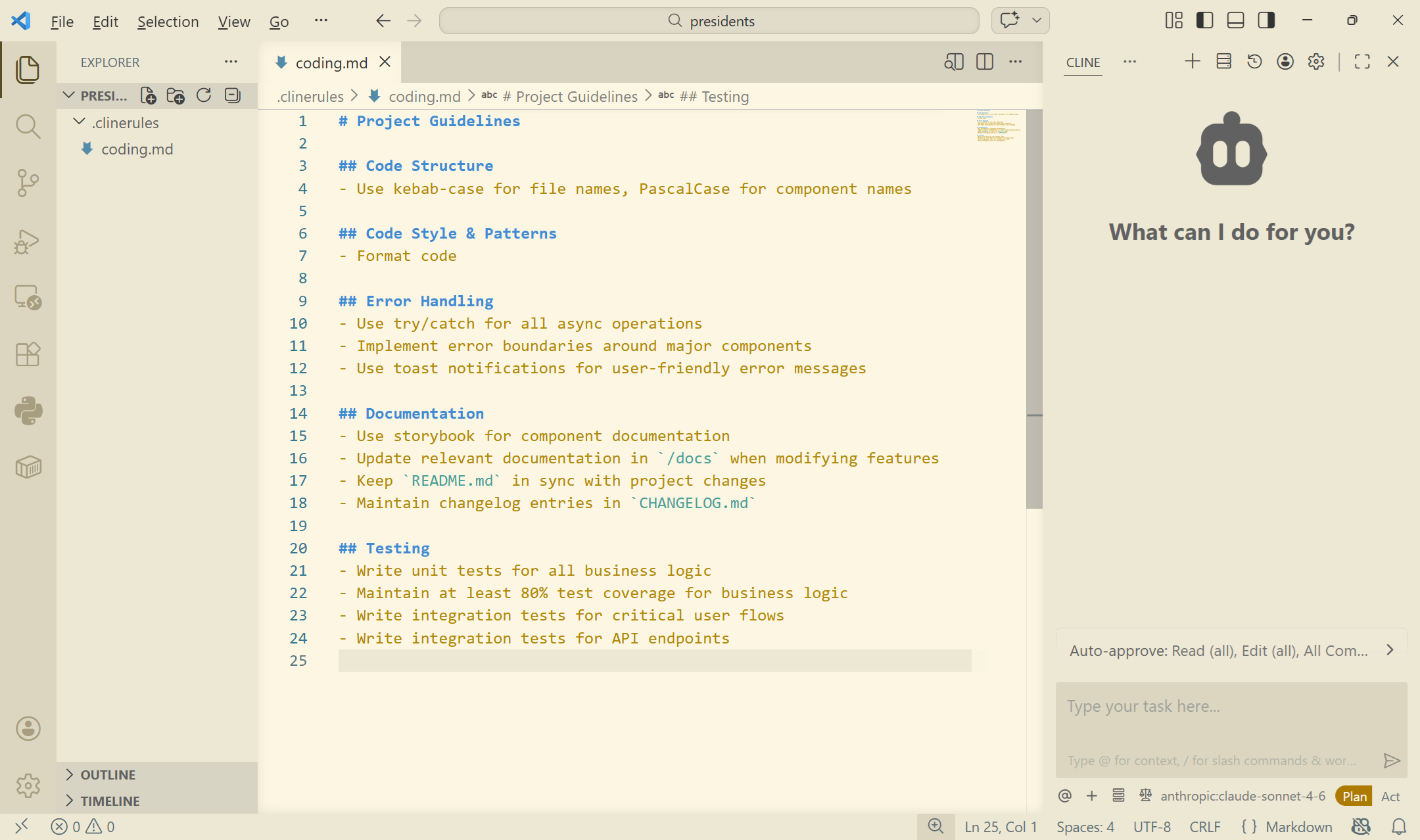1420x840 pixels.
Task: Open Cline history icon
Action: [x=1254, y=62]
